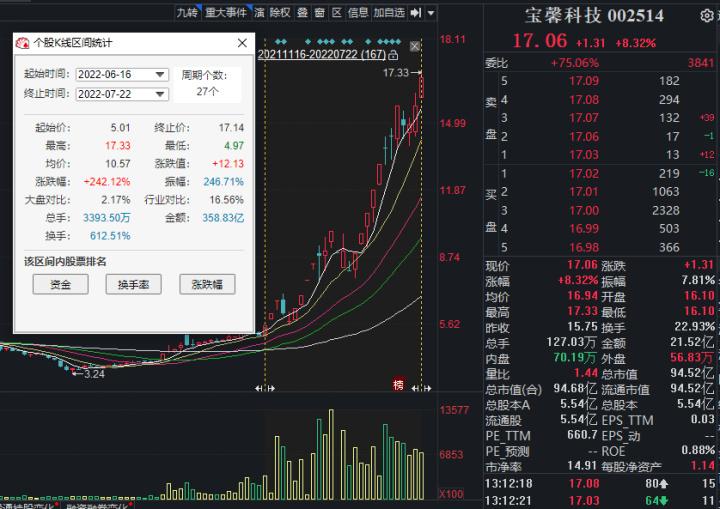Select sell level 3 price 17.07
This screenshot has width=720, height=509.
tap(584, 118)
